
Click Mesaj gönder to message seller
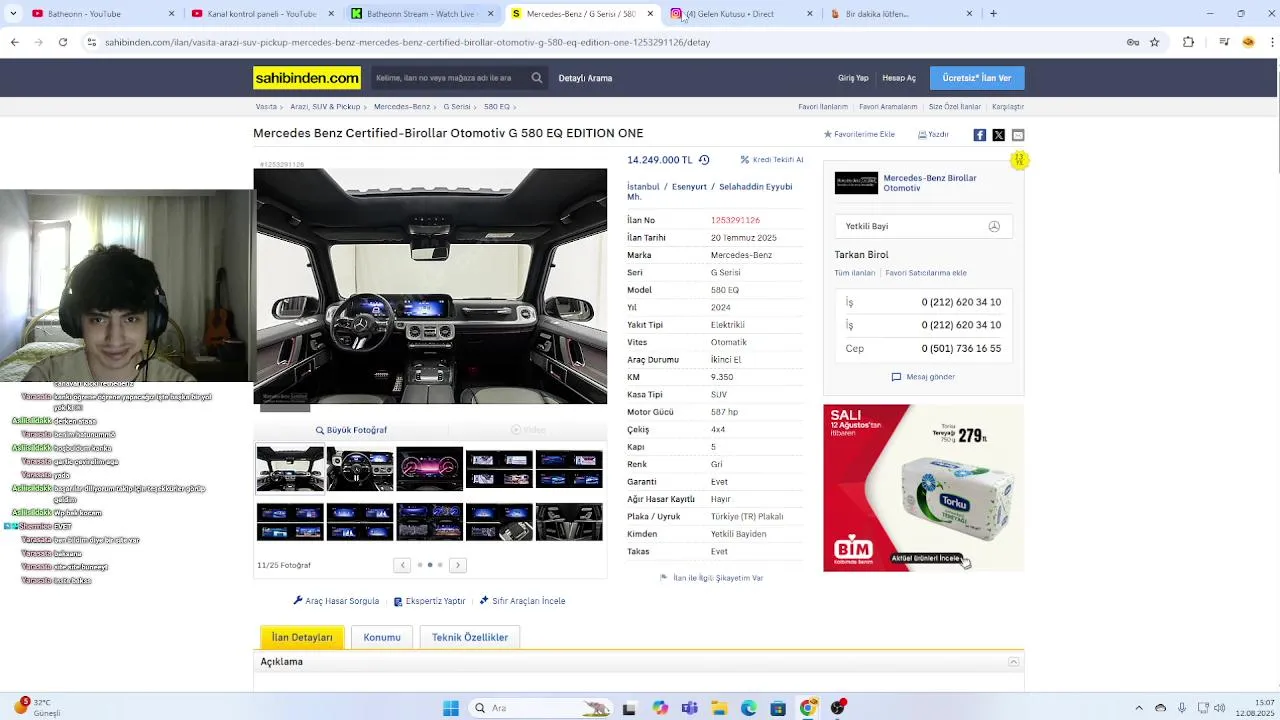point(923,377)
